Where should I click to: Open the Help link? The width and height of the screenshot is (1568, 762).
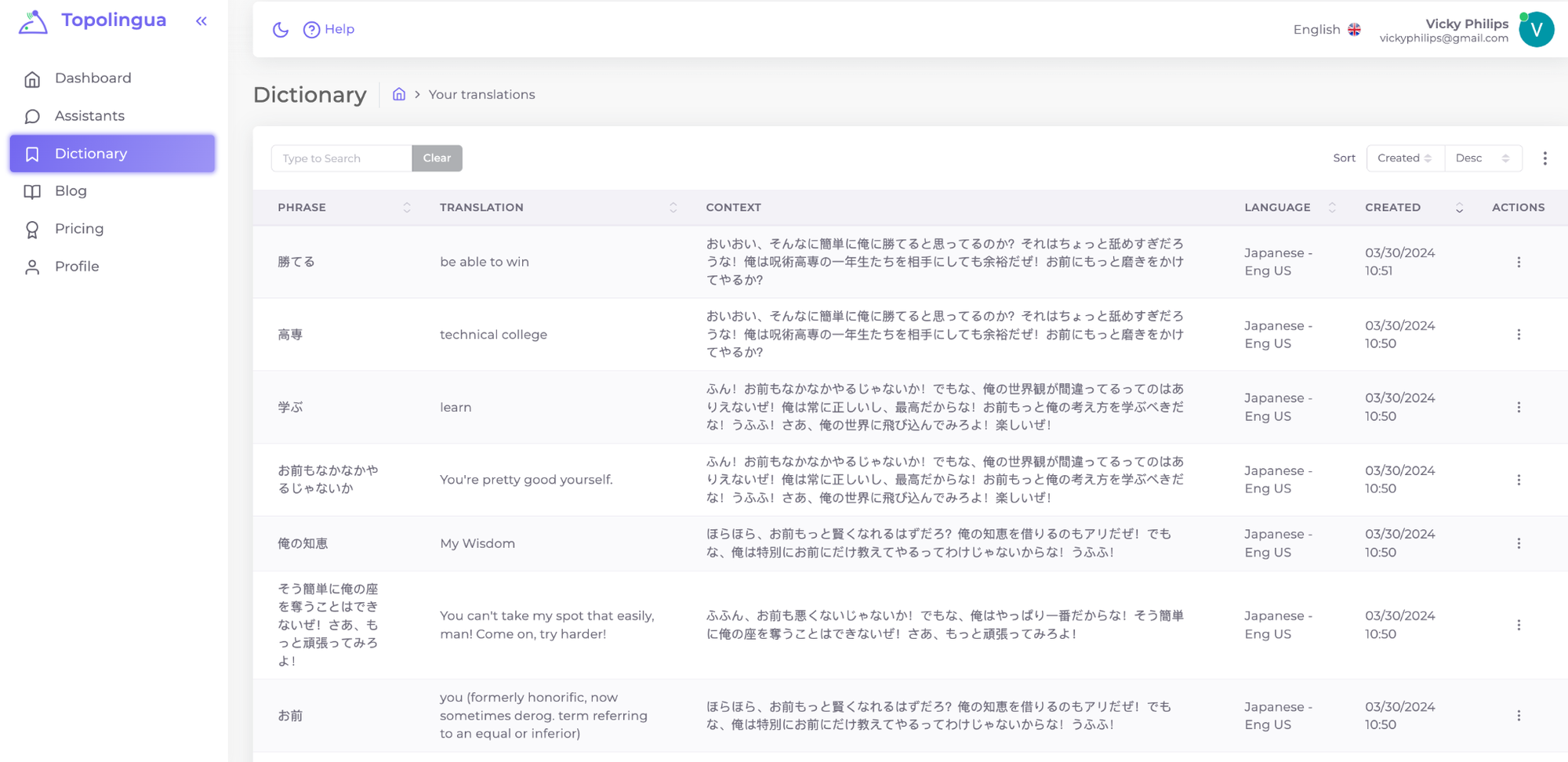(339, 29)
